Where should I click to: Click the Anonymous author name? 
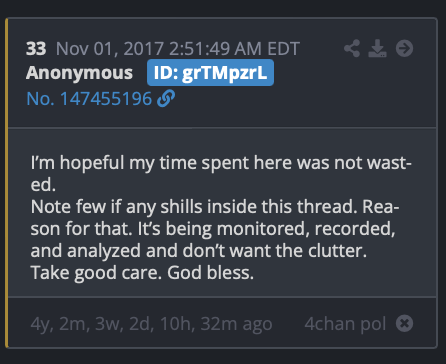pos(79,73)
